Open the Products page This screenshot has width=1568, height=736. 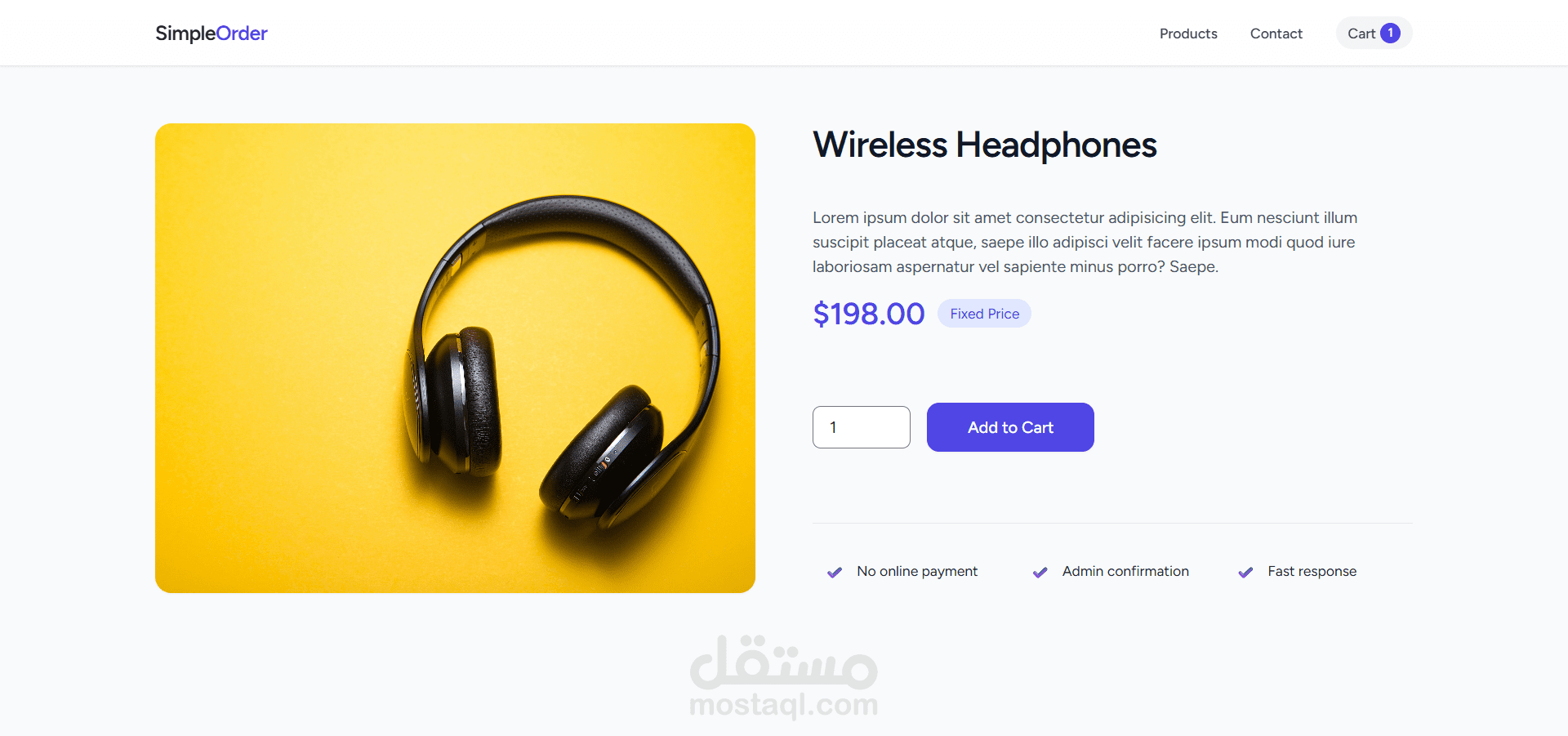click(x=1188, y=33)
